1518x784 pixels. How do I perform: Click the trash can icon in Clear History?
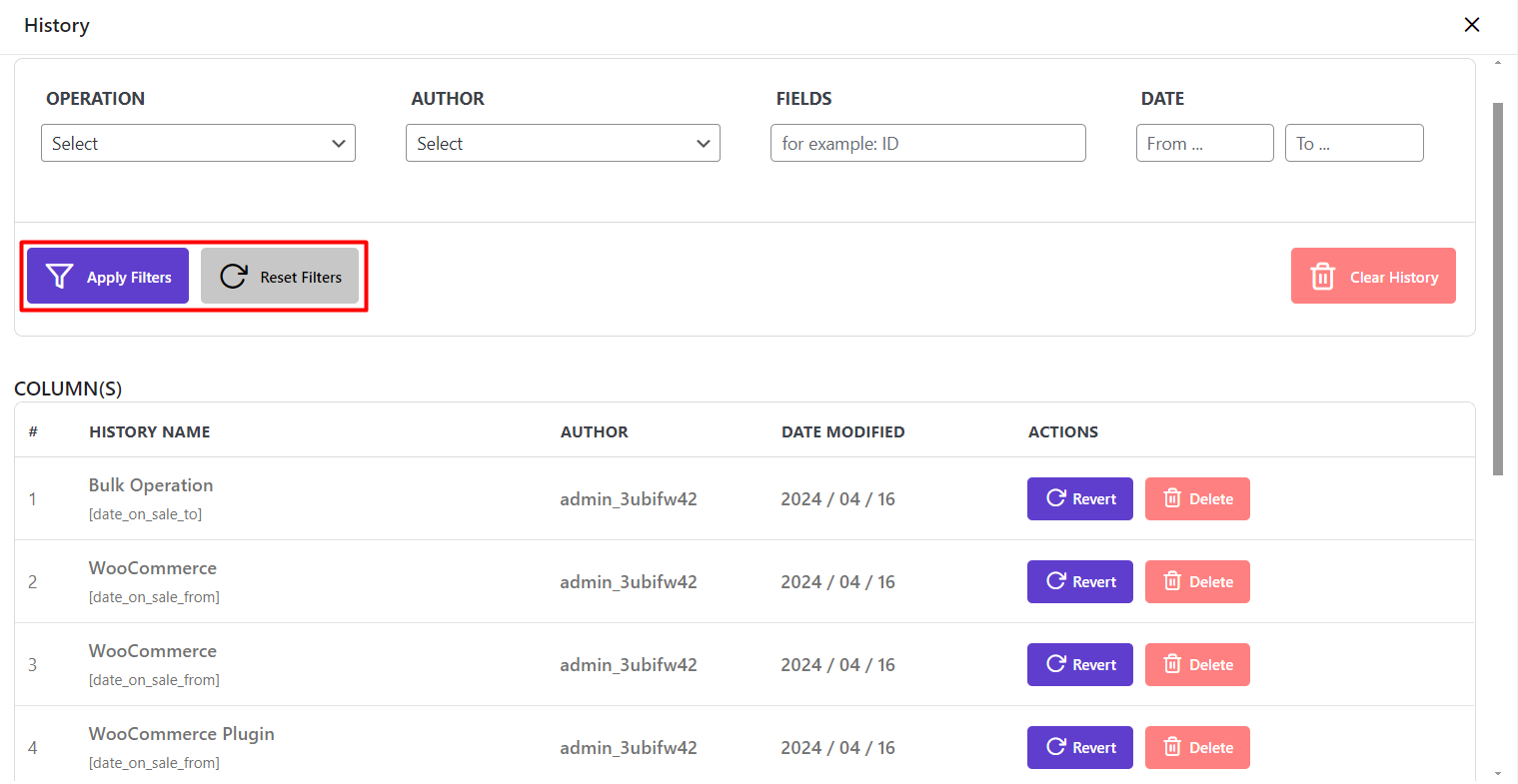click(1322, 277)
